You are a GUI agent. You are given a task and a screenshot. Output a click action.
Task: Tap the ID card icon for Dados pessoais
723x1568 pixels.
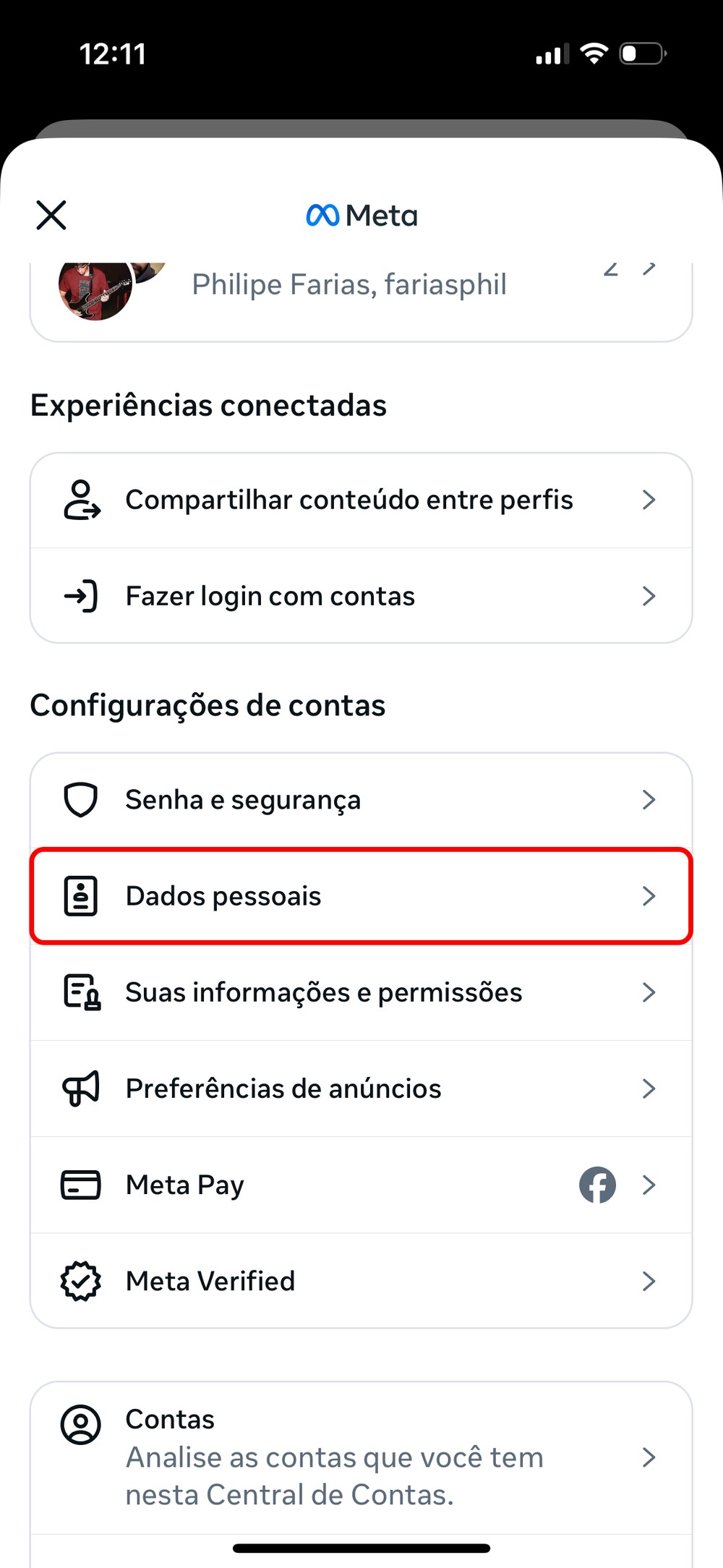tap(81, 896)
